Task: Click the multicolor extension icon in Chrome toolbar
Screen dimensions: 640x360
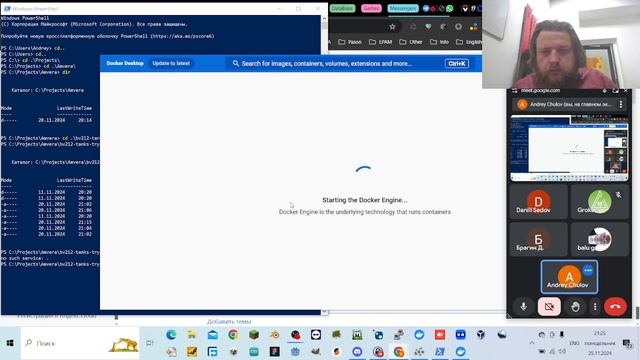Action: [473, 27]
